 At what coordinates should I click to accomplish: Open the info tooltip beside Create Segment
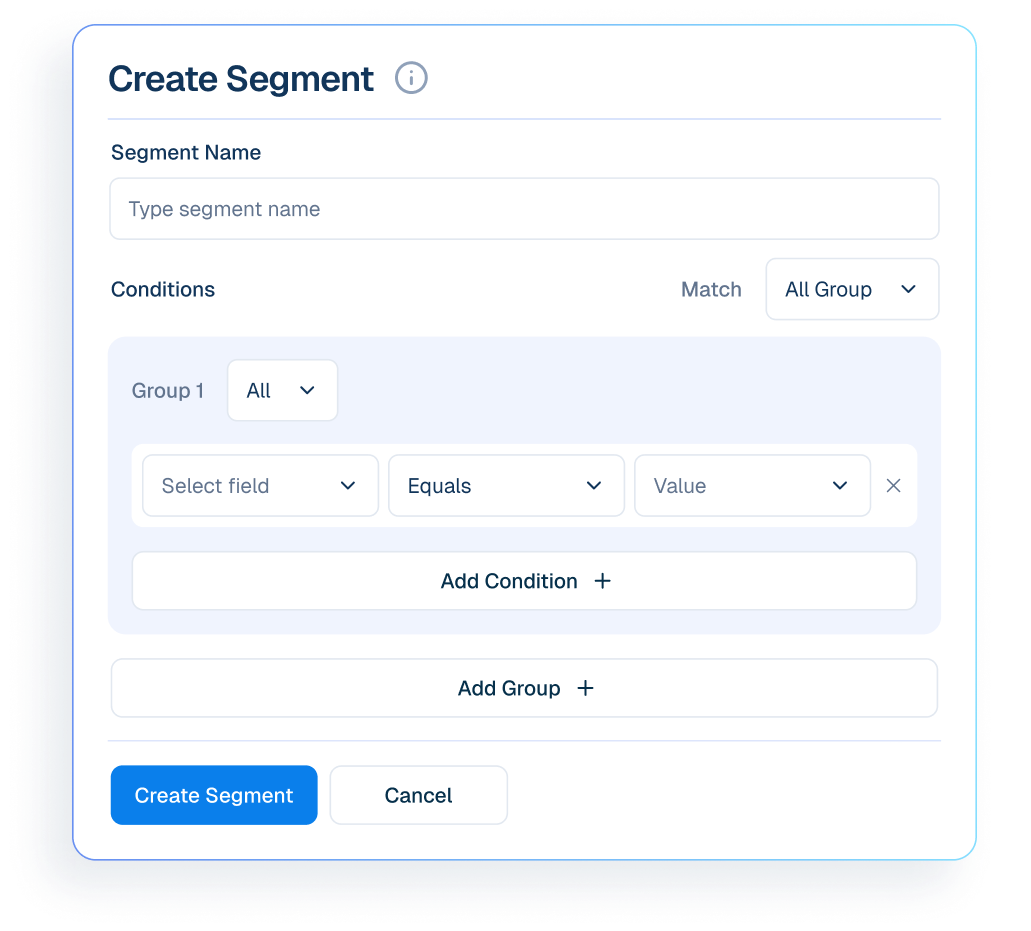coord(411,78)
